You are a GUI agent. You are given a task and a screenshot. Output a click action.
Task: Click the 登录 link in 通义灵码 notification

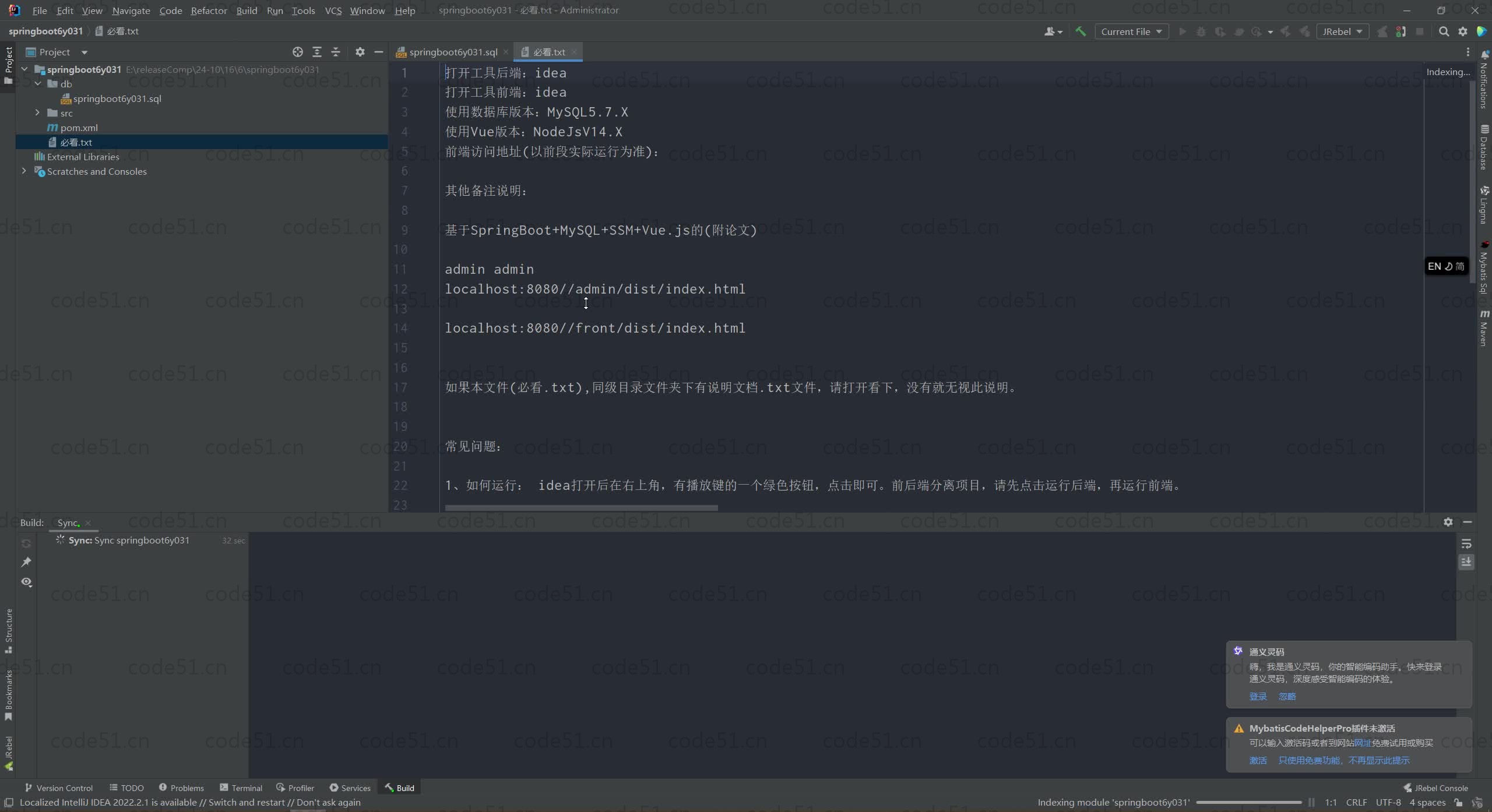point(1258,697)
